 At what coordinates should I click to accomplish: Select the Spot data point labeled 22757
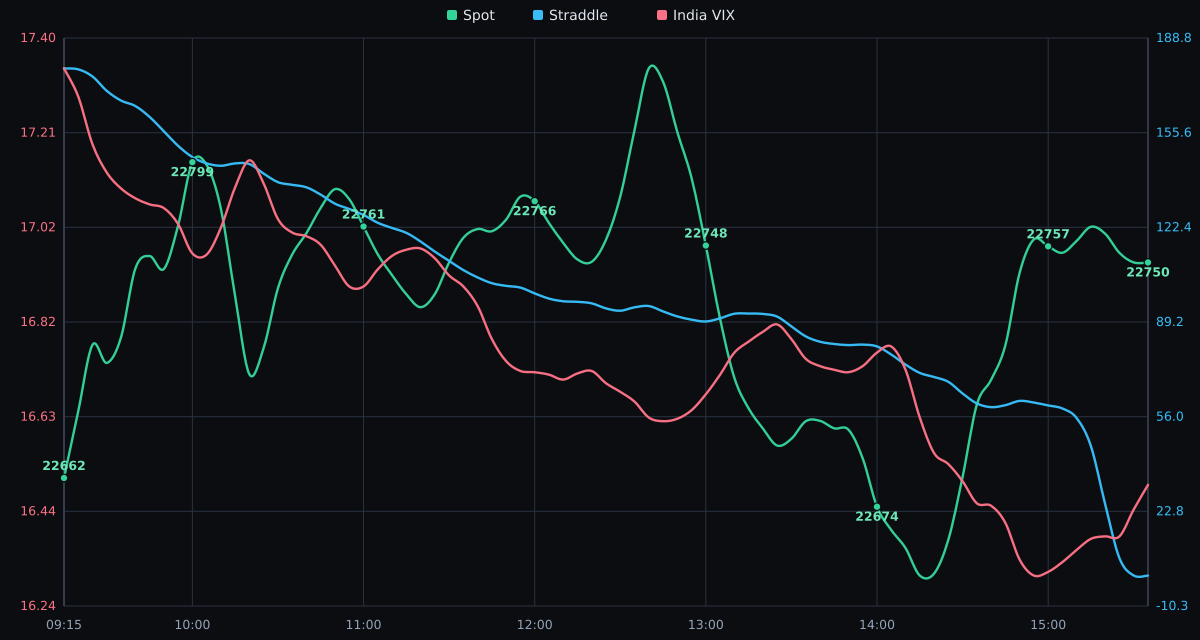pos(1048,246)
